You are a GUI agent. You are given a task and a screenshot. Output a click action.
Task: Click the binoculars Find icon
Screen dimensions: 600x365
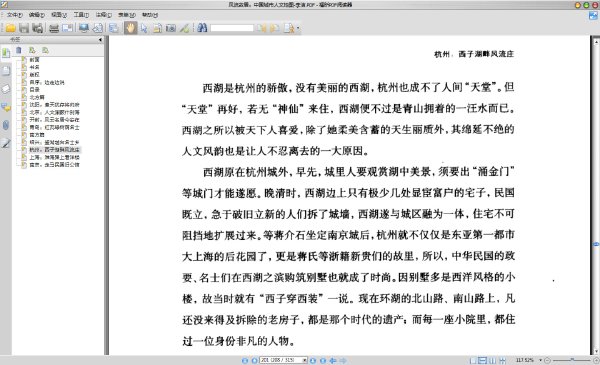pyautogui.click(x=202, y=28)
